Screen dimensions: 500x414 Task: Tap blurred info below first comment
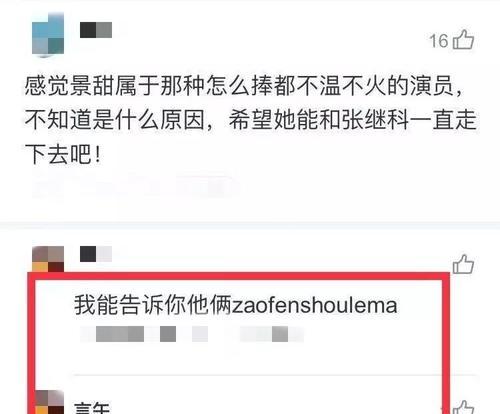tap(135, 185)
